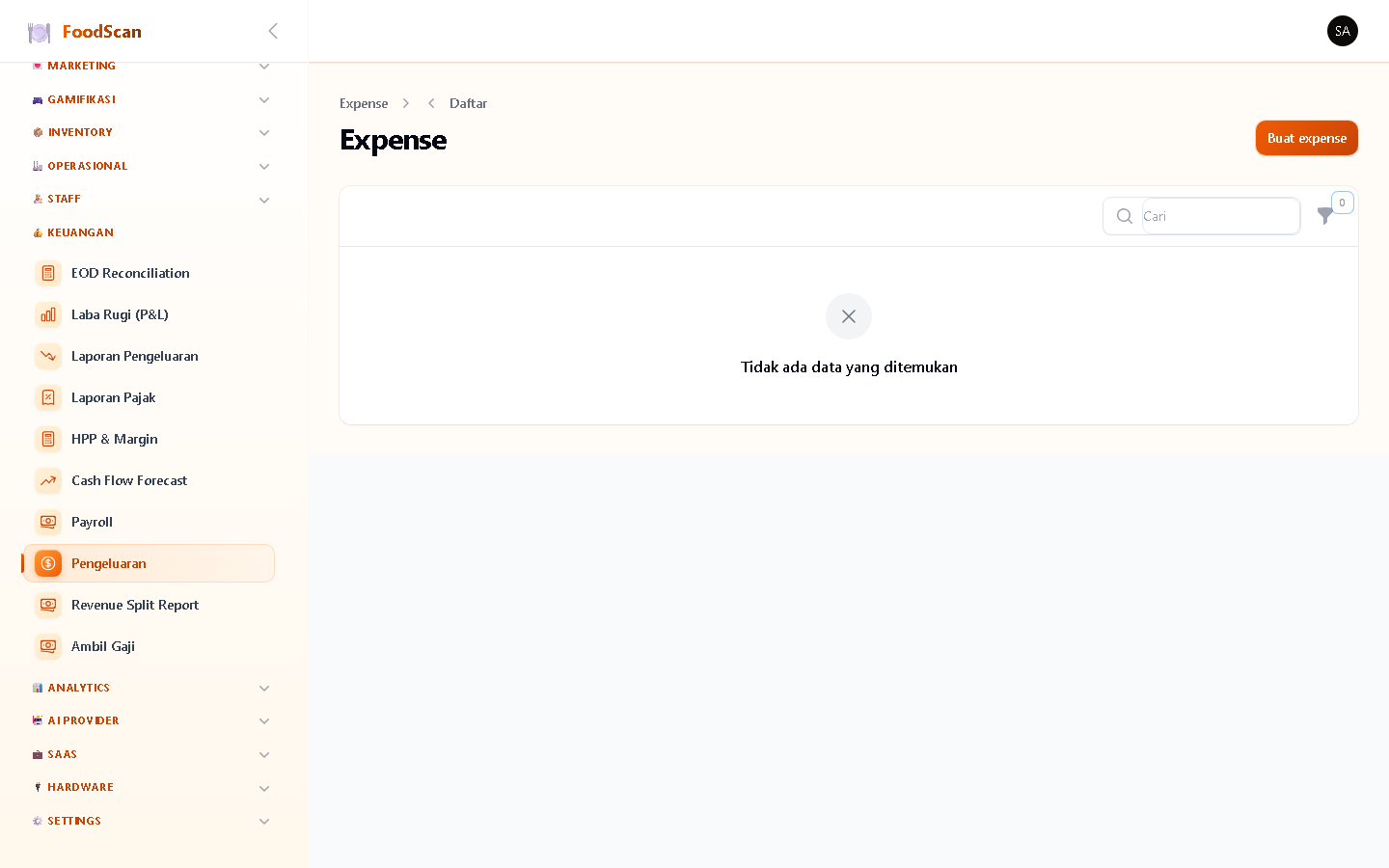Open EOD Reconciliation icon in sidebar
The height and width of the screenshot is (868, 1389).
(48, 273)
